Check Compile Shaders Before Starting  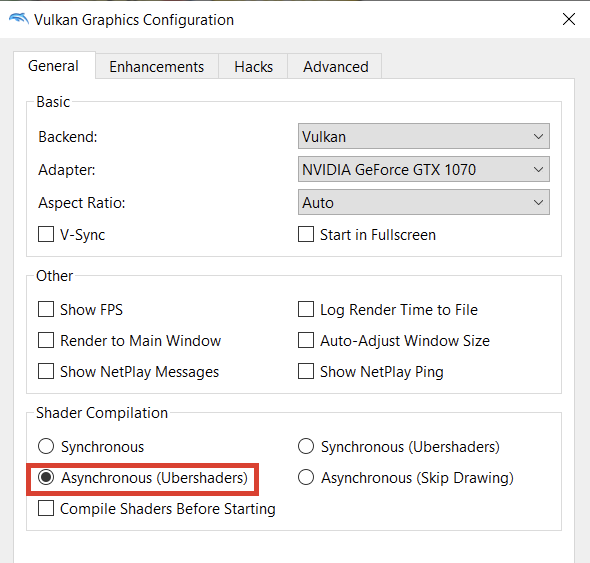(46, 508)
